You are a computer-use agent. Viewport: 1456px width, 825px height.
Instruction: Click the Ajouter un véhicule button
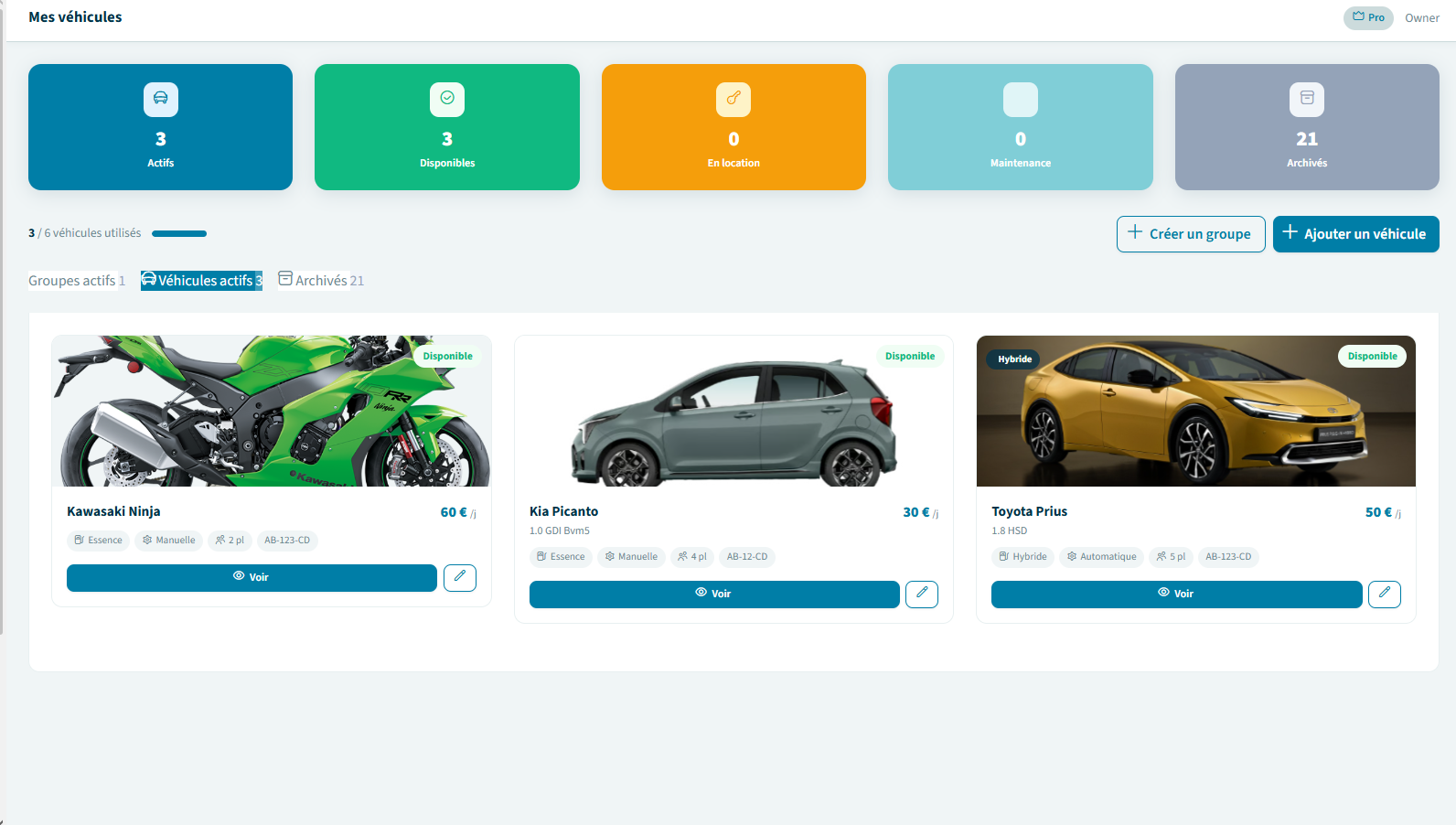point(1356,234)
